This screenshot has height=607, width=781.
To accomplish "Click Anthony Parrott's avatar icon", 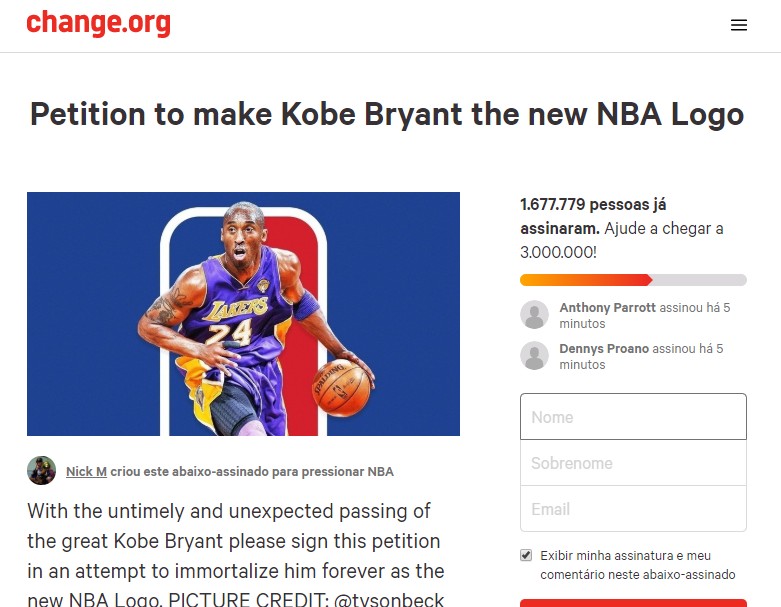I will click(534, 315).
